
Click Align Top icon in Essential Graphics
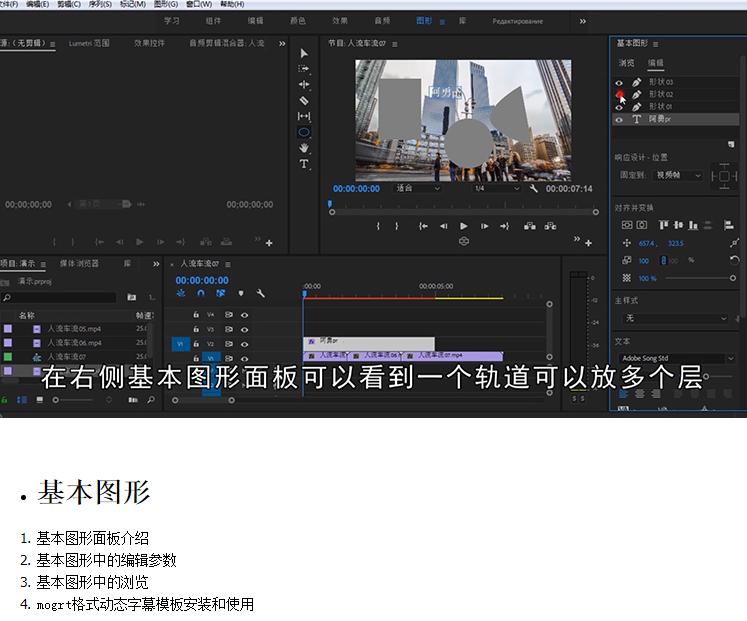click(664, 225)
